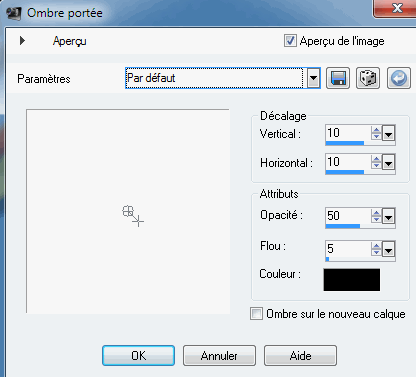
Task: Click the randomize parameters dice icon
Action: [x=368, y=78]
